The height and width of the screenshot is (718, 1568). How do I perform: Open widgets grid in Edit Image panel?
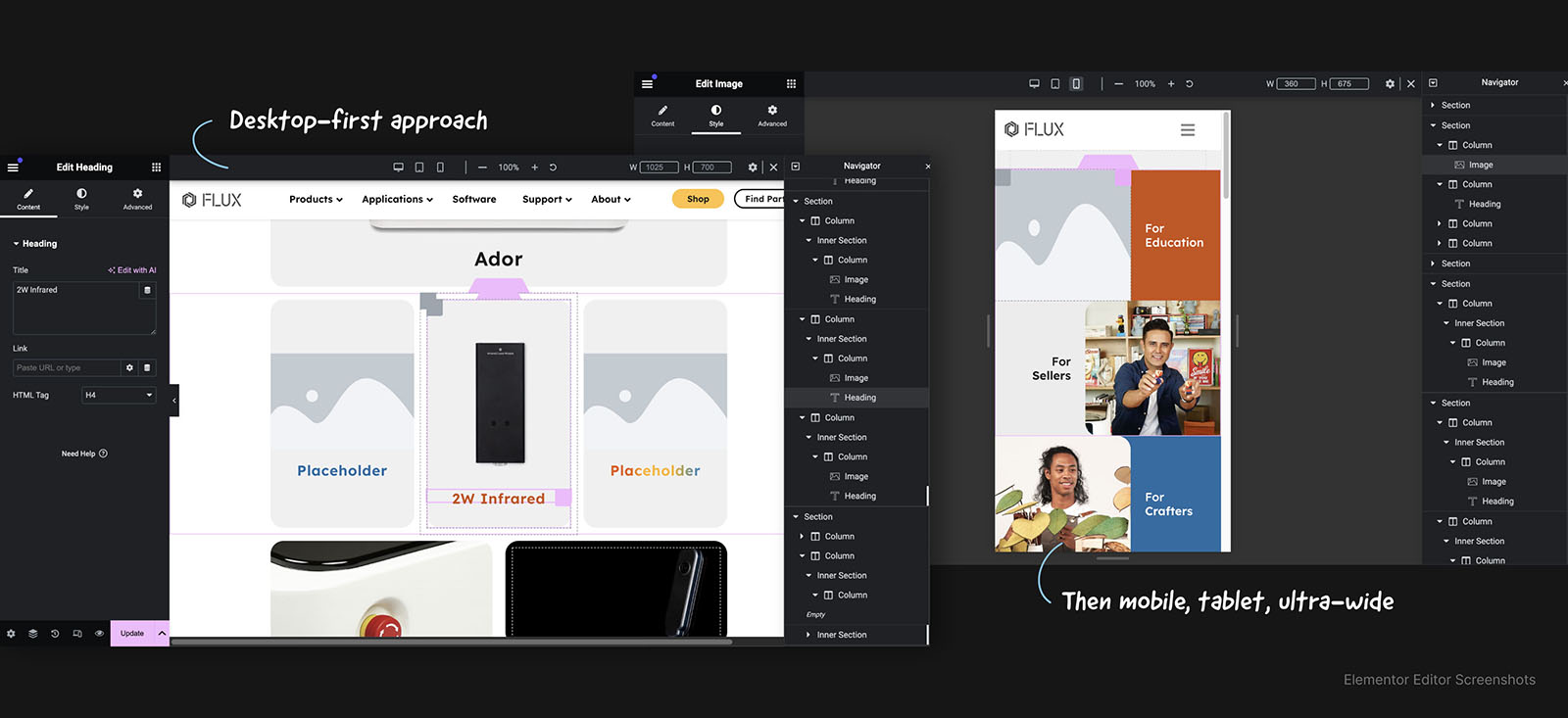click(791, 84)
